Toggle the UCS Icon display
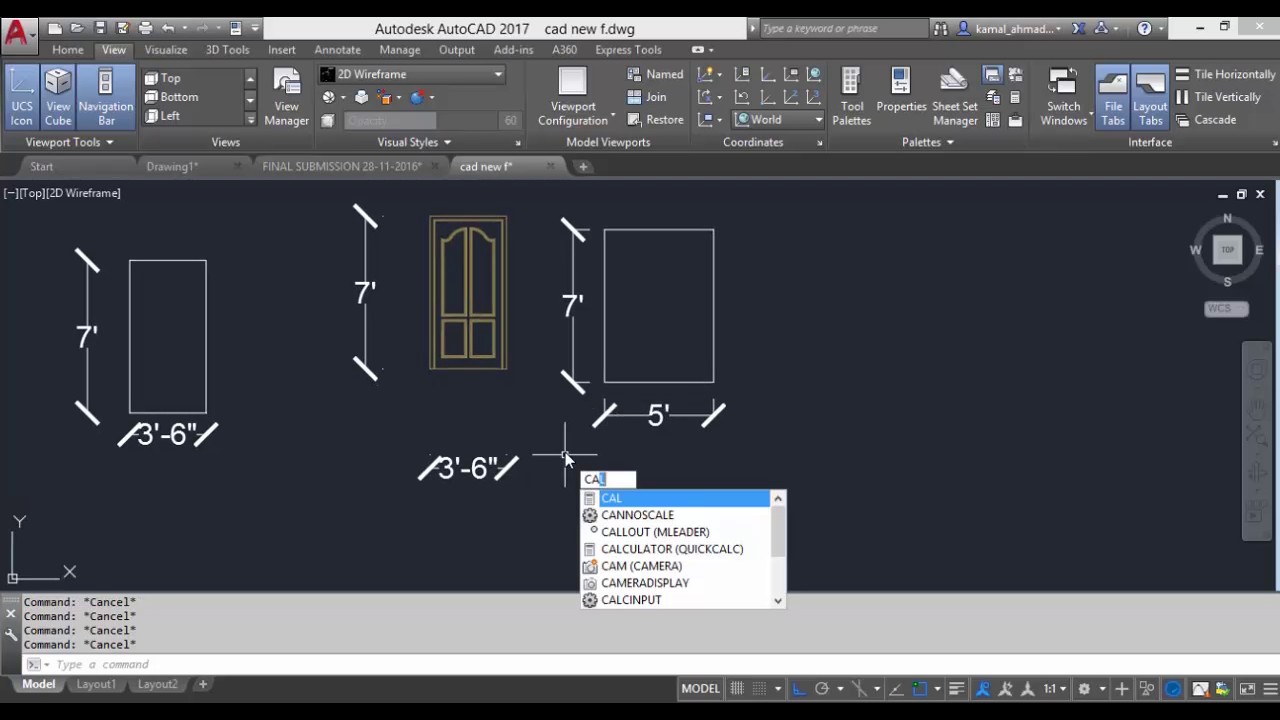This screenshot has height=720, width=1280. click(21, 98)
